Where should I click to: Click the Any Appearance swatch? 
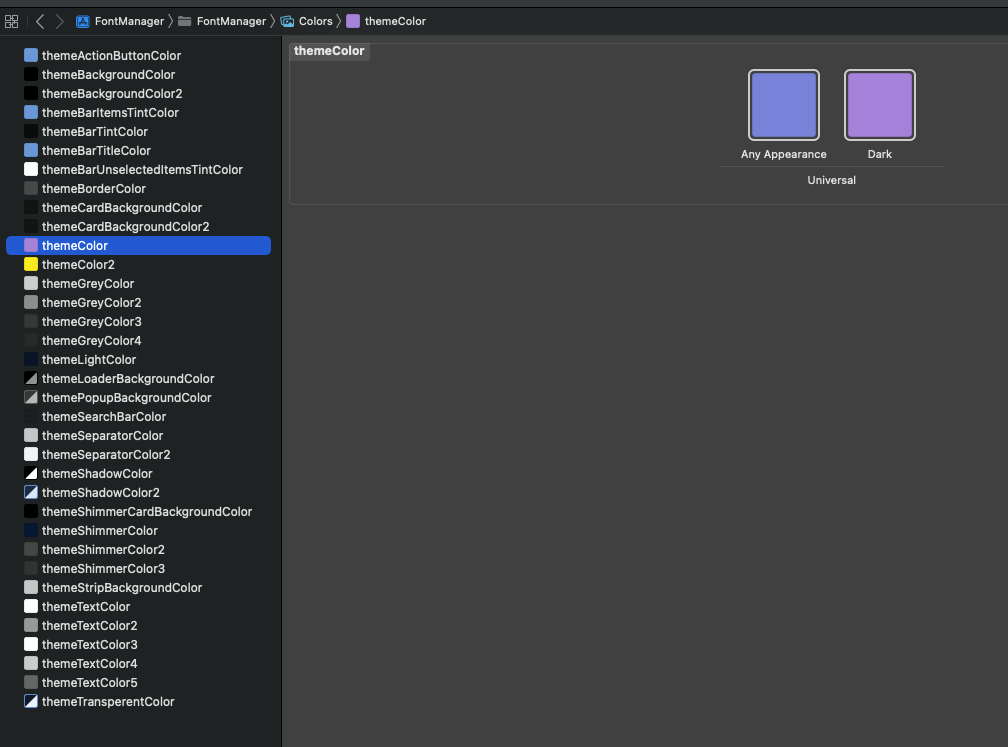click(783, 104)
